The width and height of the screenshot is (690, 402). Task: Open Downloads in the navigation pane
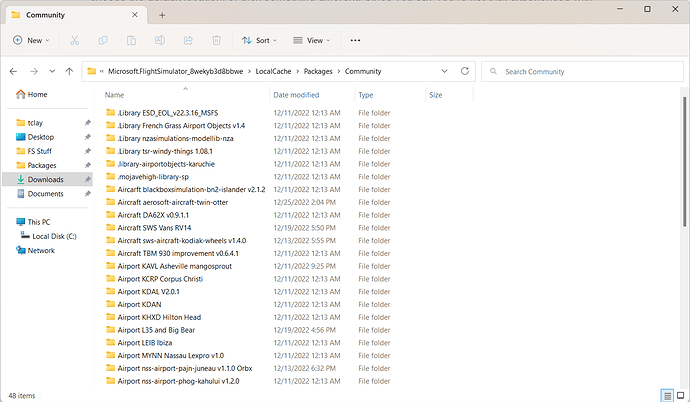tap(46, 179)
